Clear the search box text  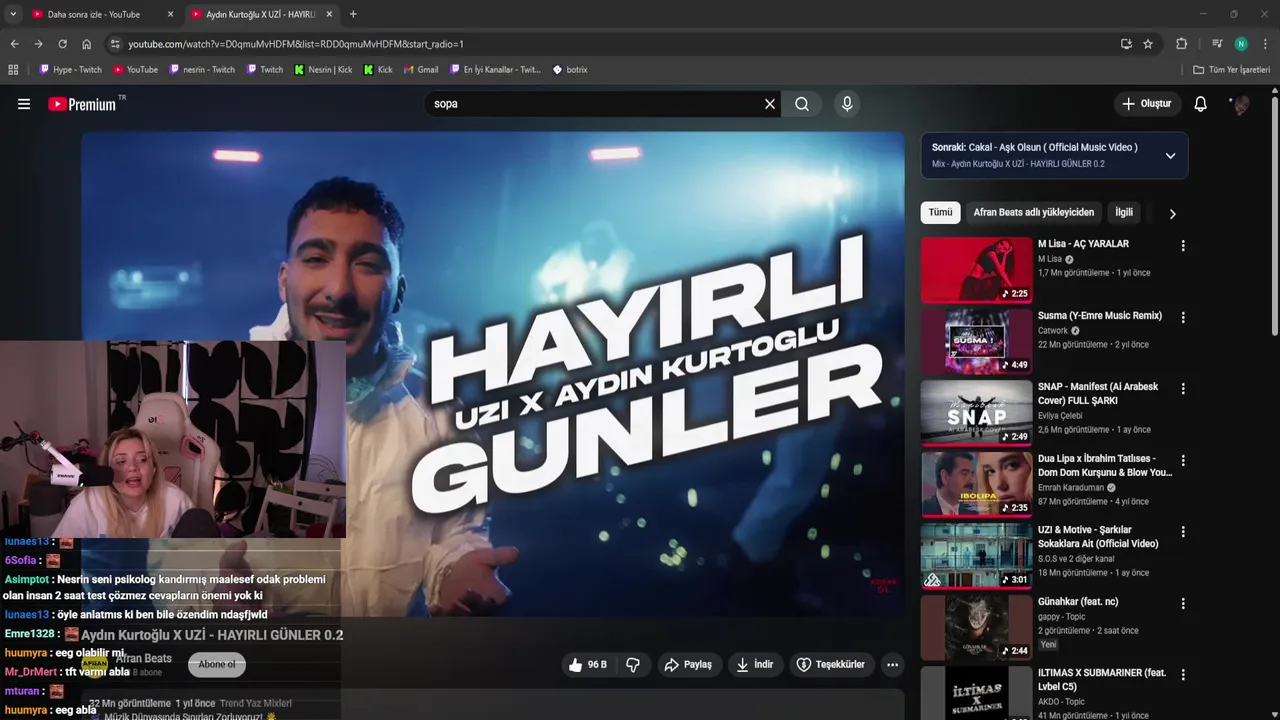point(770,104)
